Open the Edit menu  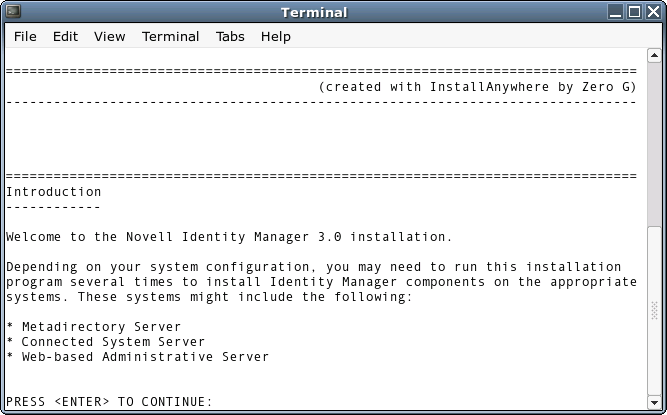click(x=65, y=37)
